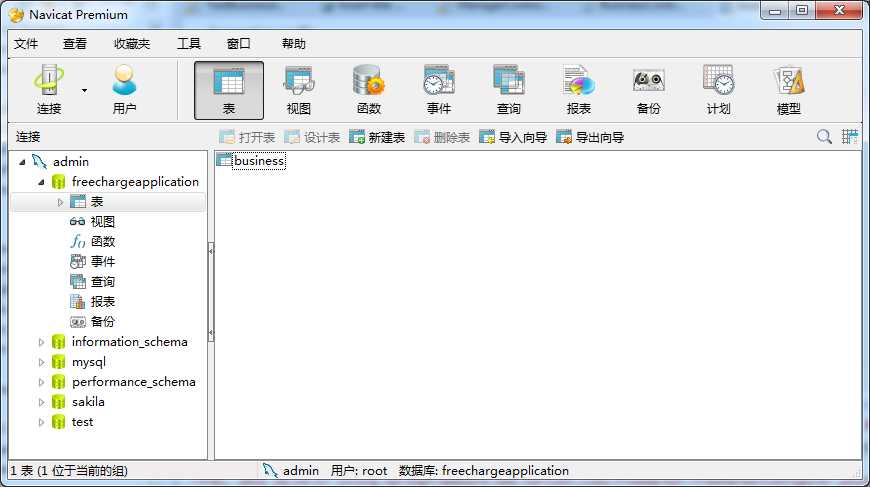Expand the dropdown arrow next to 连接
870x487 pixels.
point(84,90)
